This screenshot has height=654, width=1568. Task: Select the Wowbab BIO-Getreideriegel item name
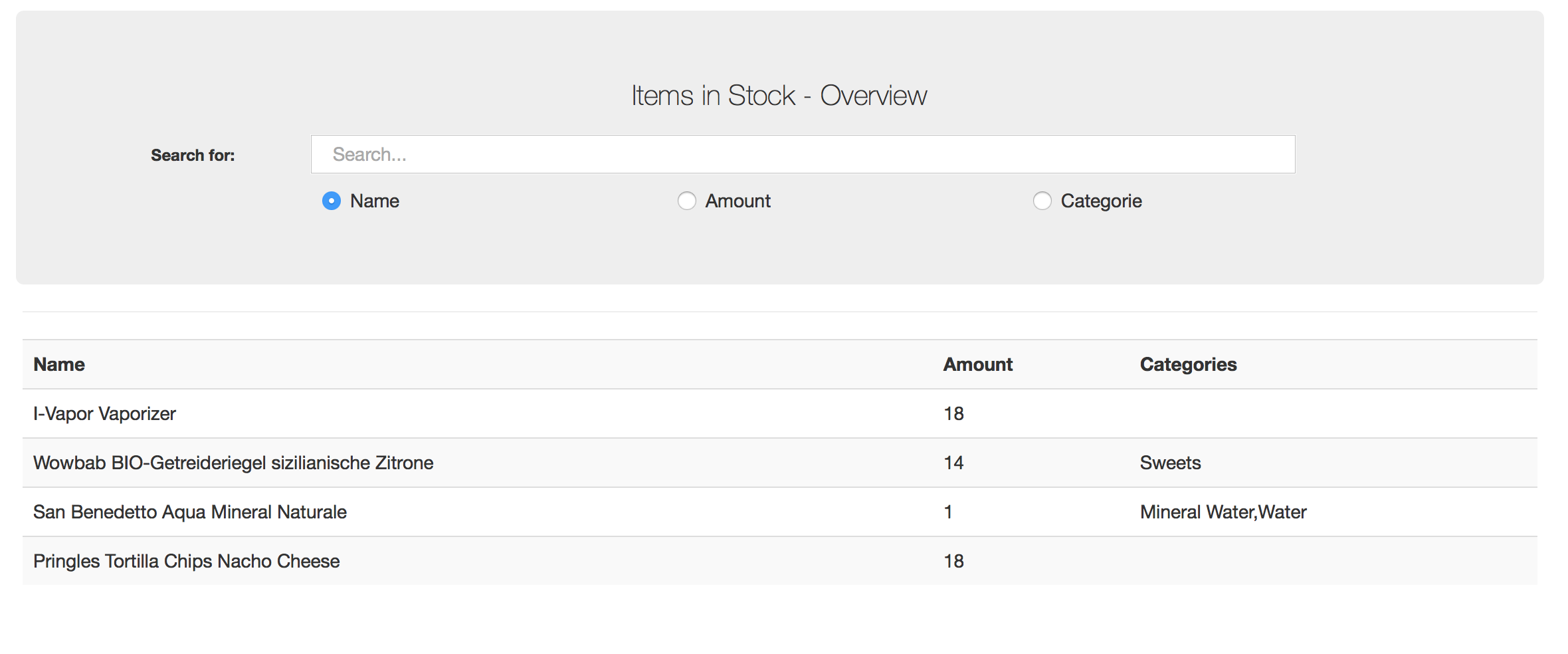tap(233, 463)
